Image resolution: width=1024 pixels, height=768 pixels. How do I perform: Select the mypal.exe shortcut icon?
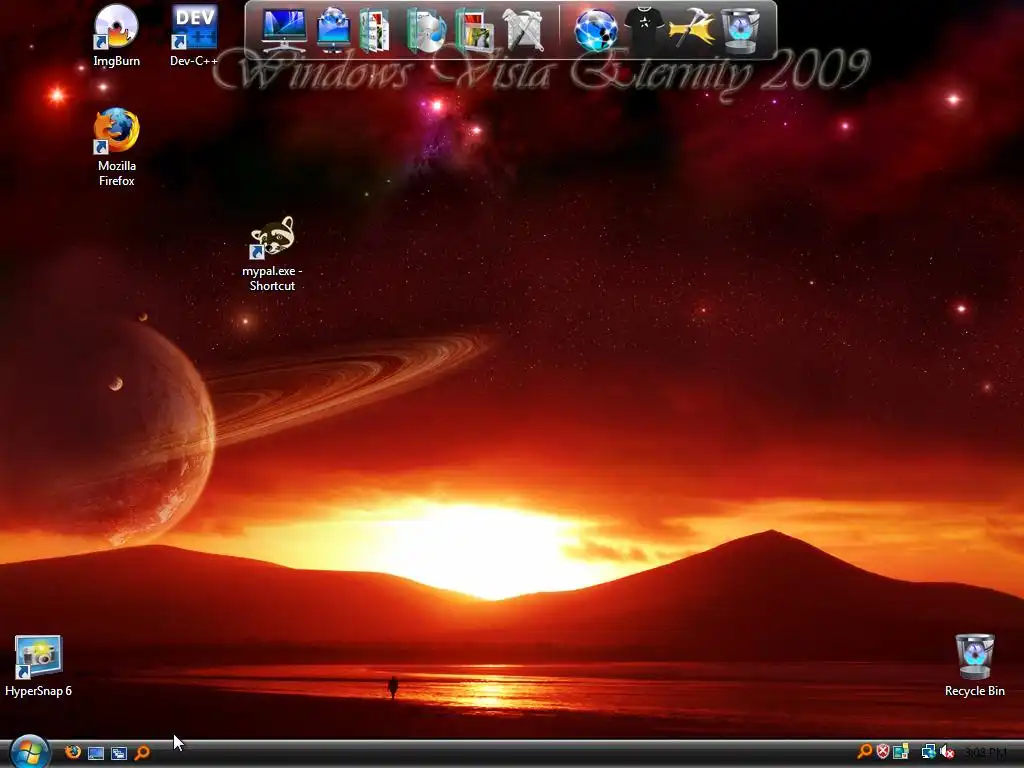[x=272, y=237]
